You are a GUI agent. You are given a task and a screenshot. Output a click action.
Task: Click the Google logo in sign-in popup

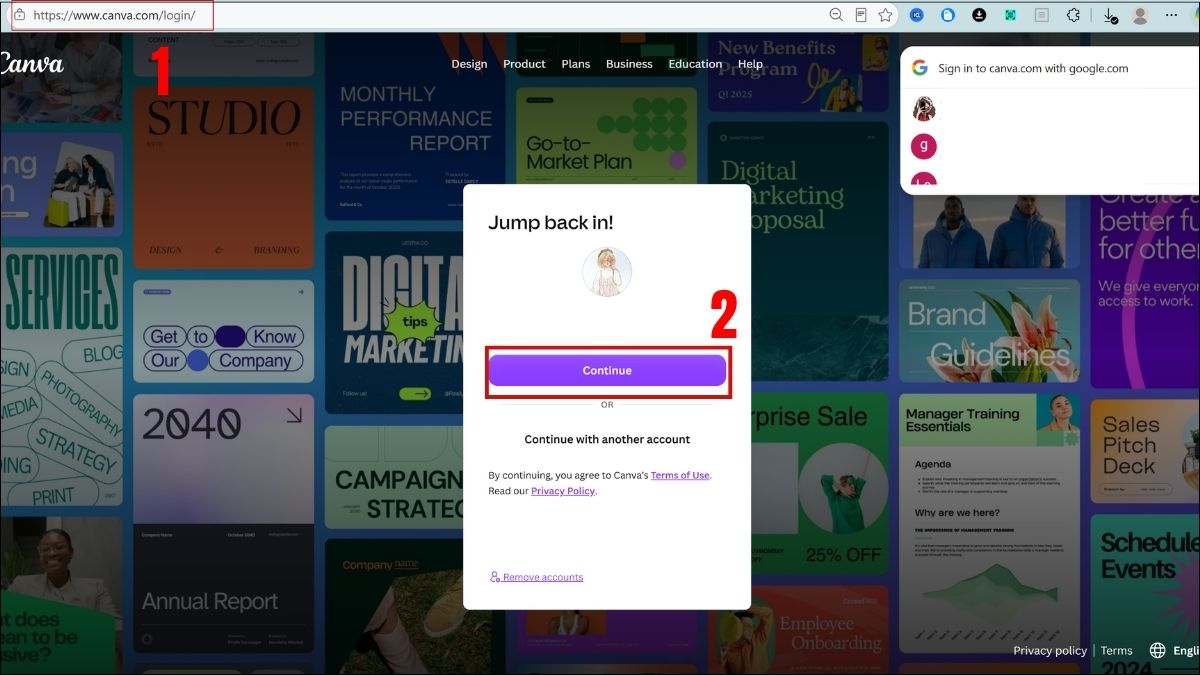[x=920, y=68]
